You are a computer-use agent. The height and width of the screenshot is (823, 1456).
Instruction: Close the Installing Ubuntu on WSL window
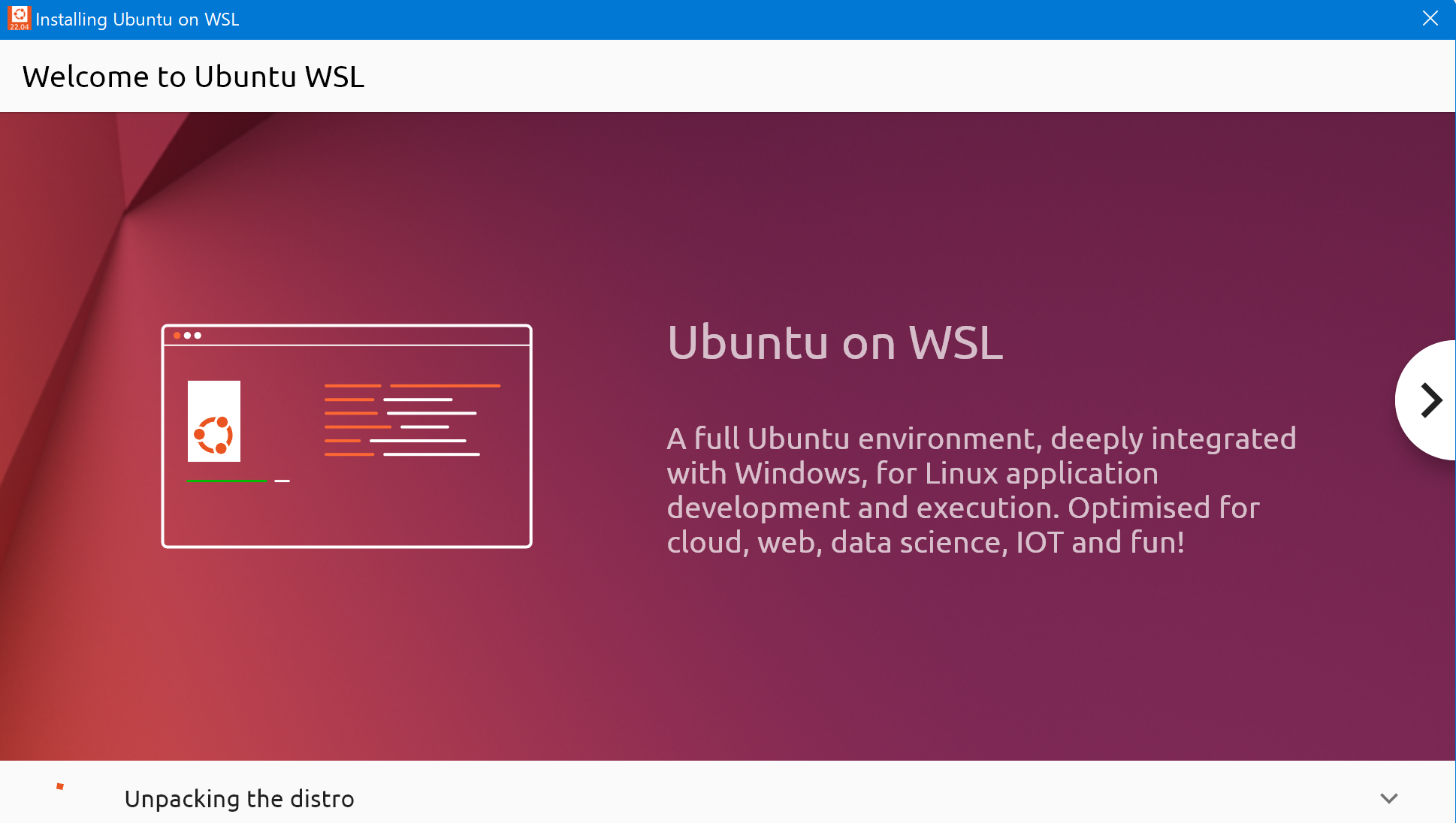pos(1430,19)
